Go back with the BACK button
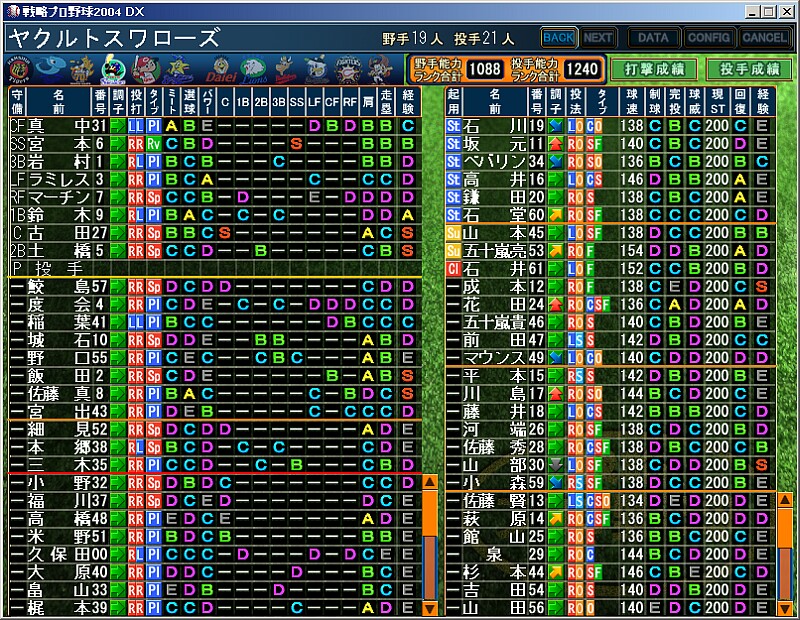800x620 pixels. click(559, 38)
